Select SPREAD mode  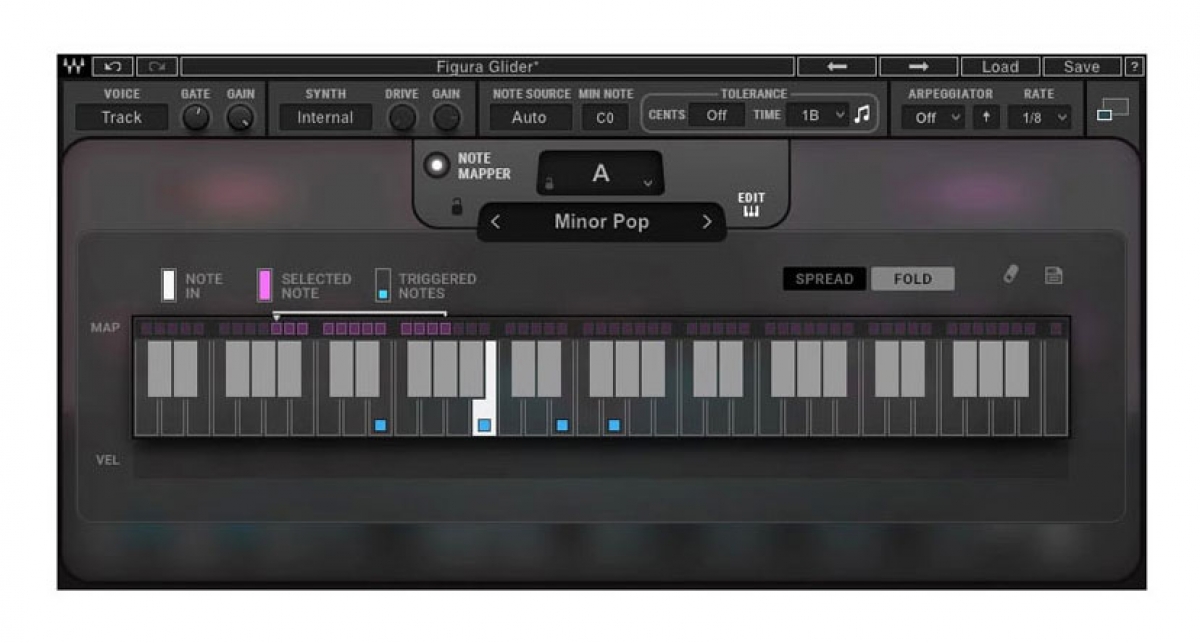click(x=825, y=279)
